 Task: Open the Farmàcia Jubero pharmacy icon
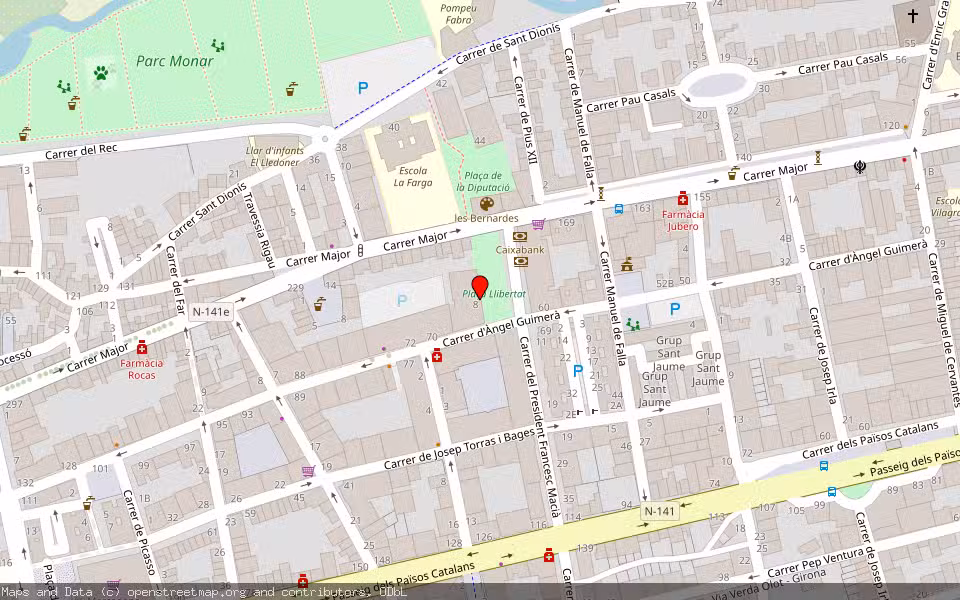683,199
